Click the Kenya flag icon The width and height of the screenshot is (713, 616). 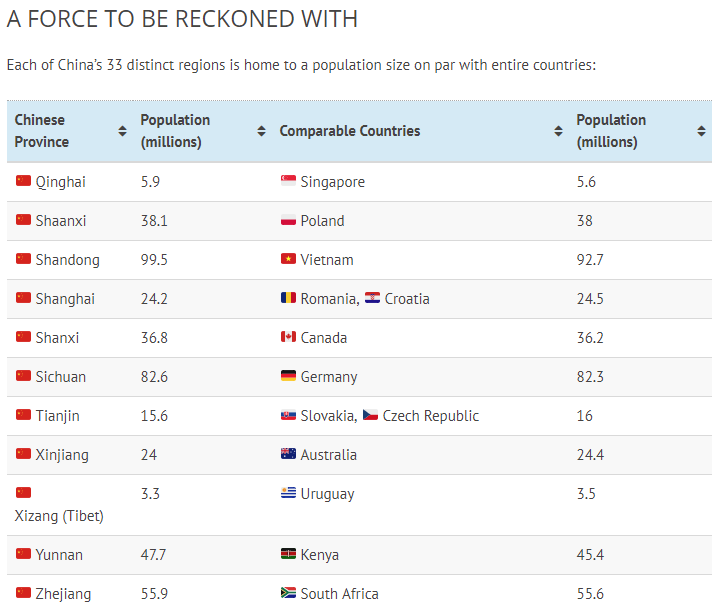pyautogui.click(x=288, y=554)
